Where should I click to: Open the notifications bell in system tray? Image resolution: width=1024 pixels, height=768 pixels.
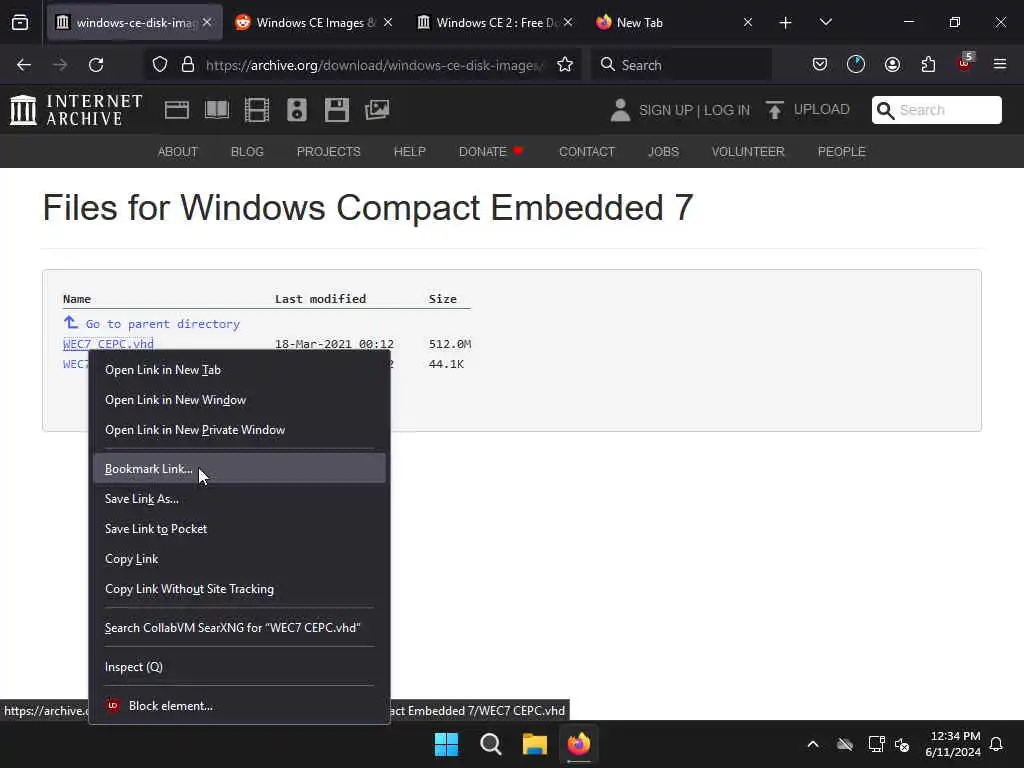click(996, 744)
